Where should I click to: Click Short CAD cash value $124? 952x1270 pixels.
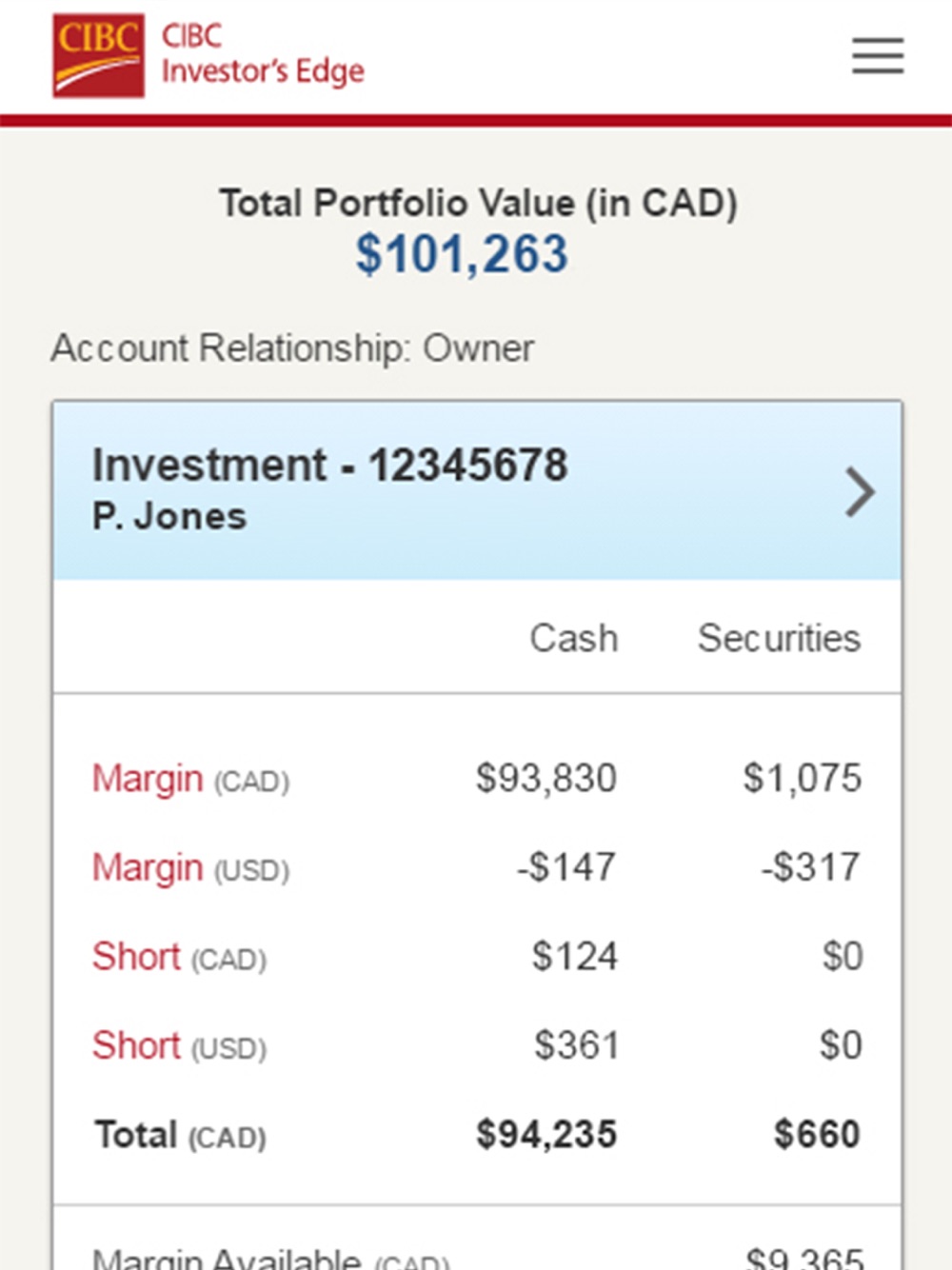[x=575, y=956]
